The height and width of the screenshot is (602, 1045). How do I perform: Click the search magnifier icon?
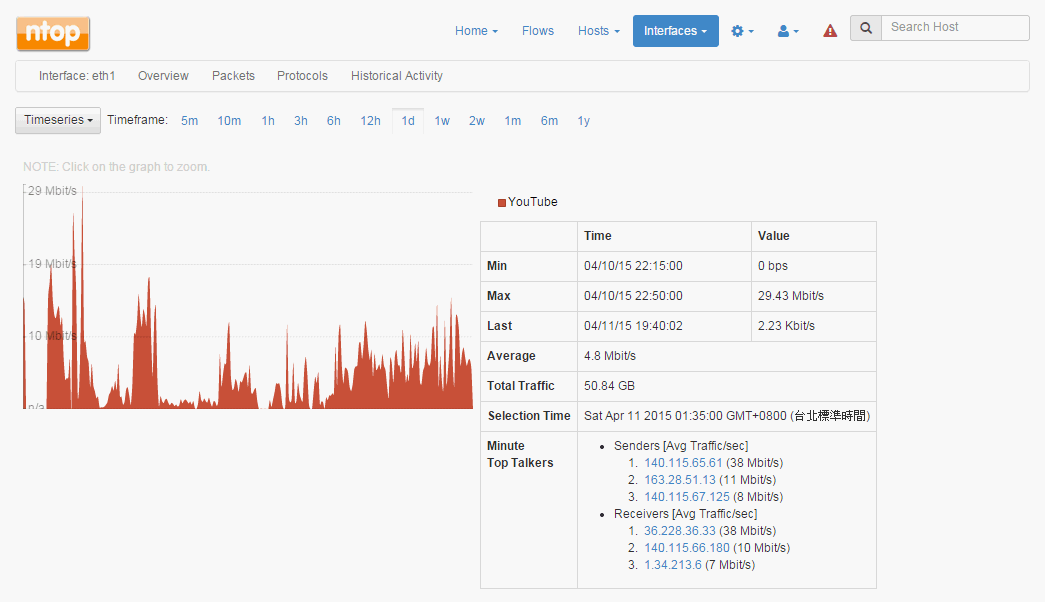click(x=866, y=28)
